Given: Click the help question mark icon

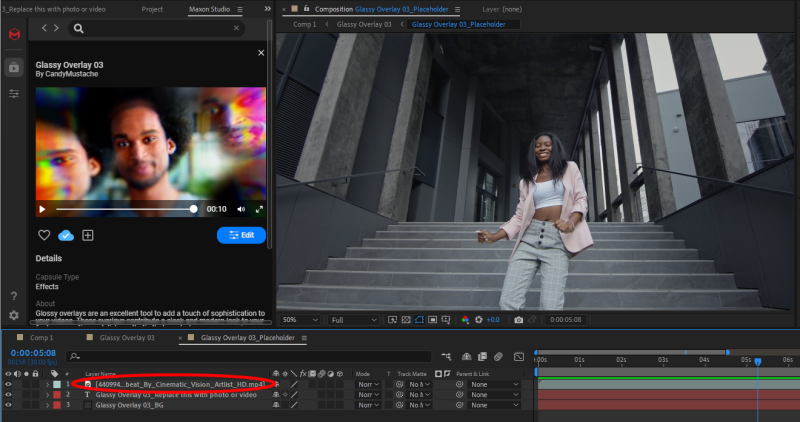Looking at the screenshot, I should tap(14, 296).
